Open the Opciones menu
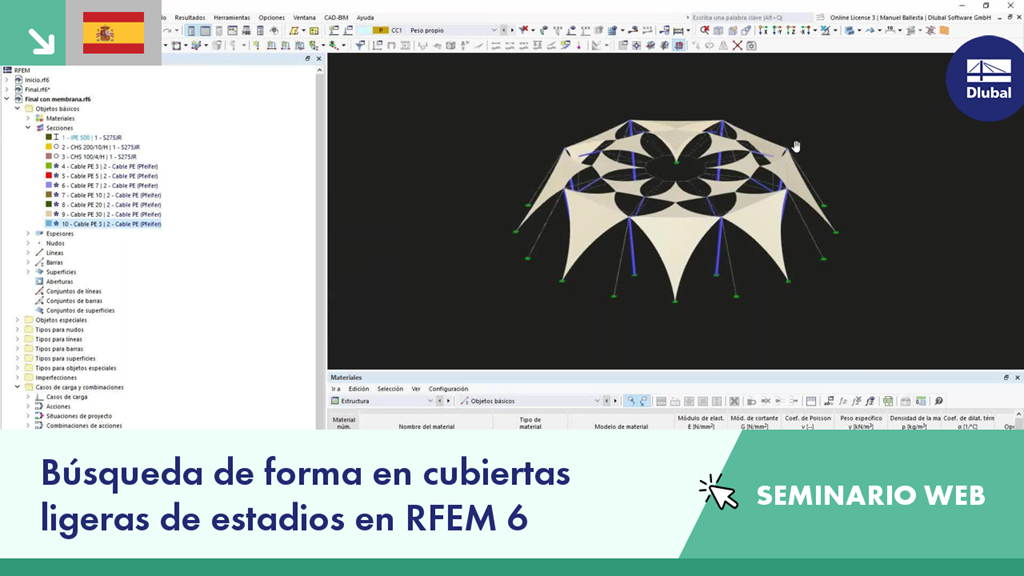Viewport: 1024px width, 576px height. coord(272,18)
